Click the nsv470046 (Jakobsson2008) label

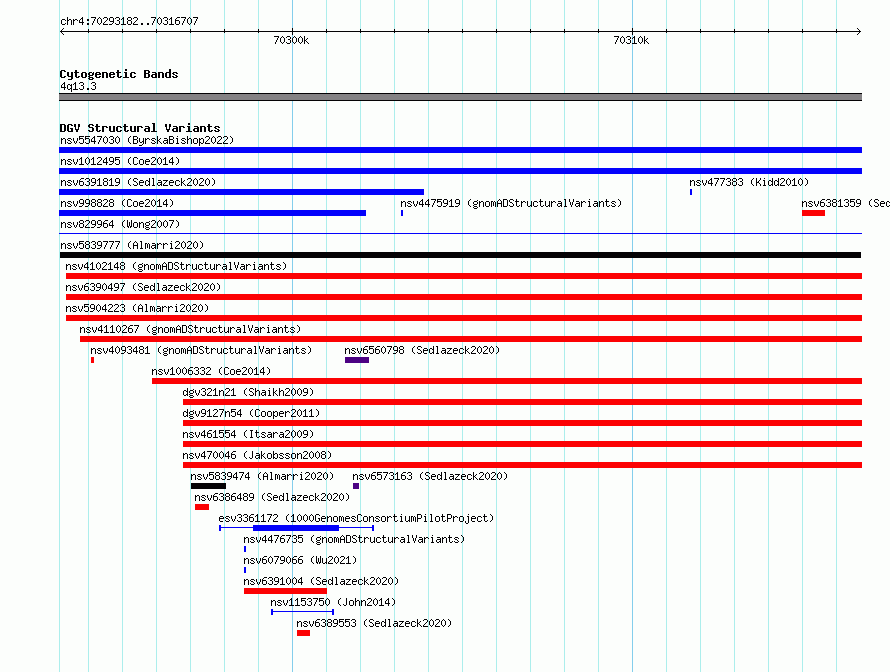[x=257, y=455]
